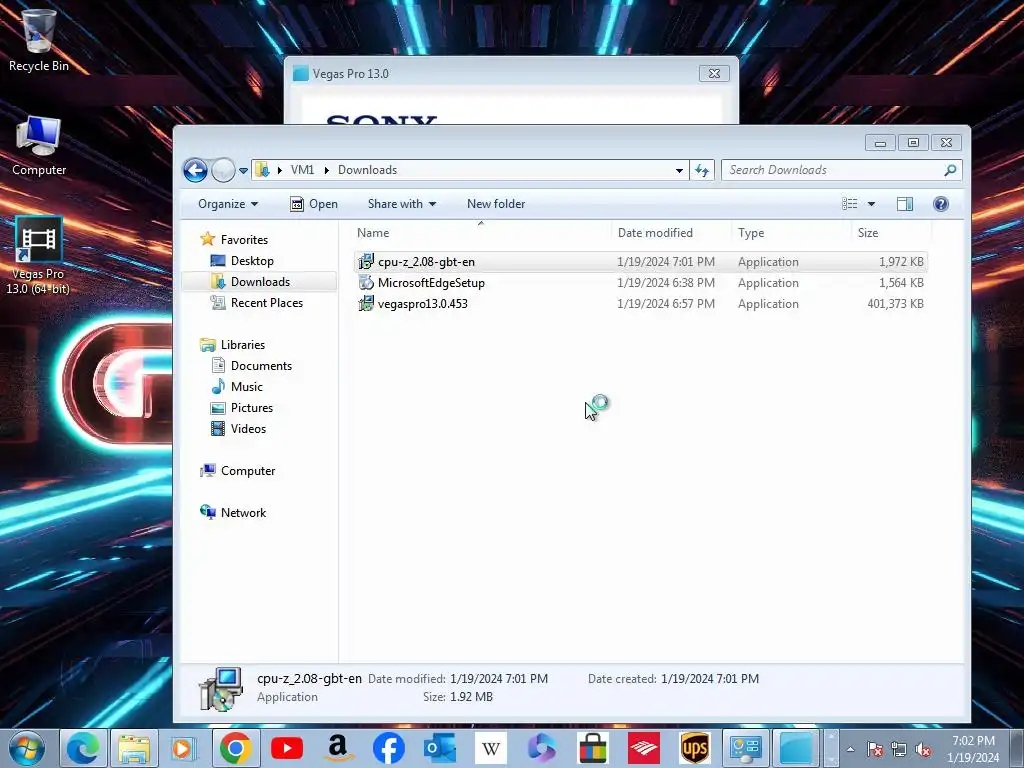Viewport: 1024px width, 768px height.
Task: Click the search magnifier icon
Action: tap(950, 170)
